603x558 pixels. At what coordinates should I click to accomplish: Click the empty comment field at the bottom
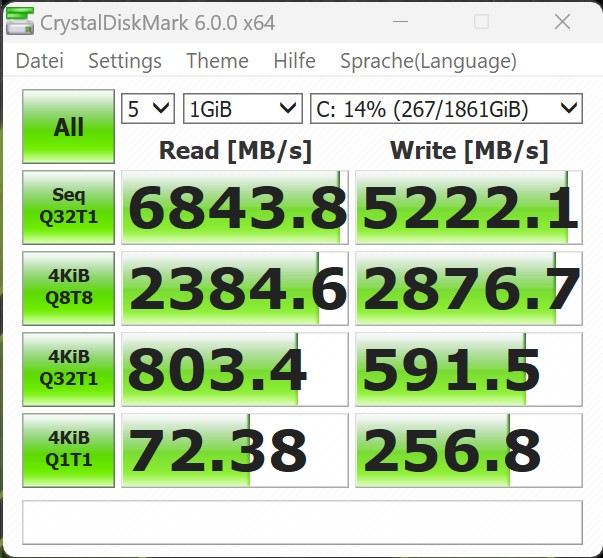[x=303, y=522]
